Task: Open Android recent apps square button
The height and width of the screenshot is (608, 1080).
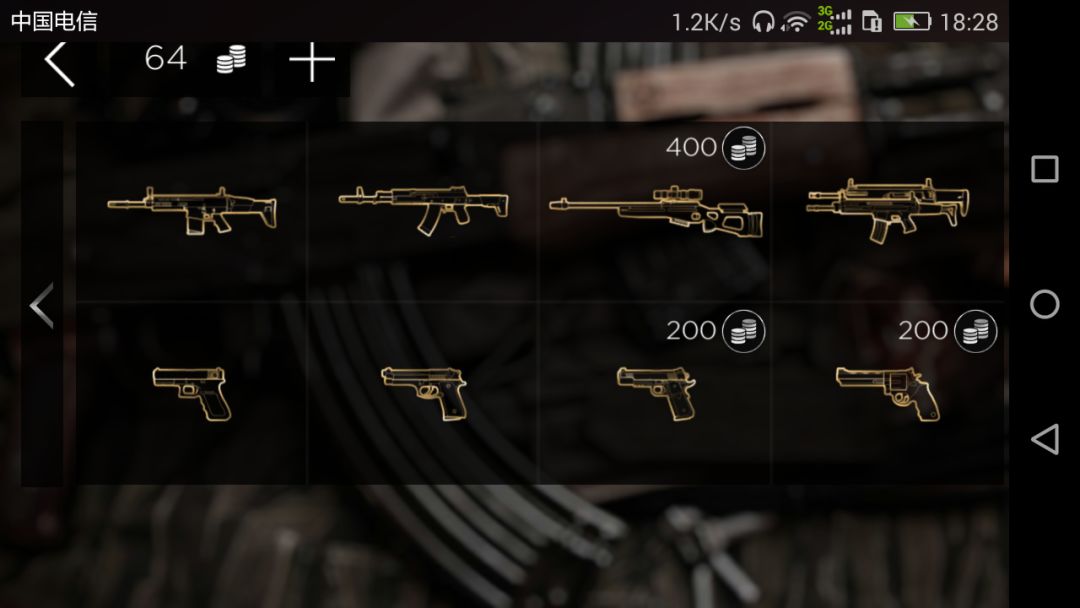Action: (1044, 169)
